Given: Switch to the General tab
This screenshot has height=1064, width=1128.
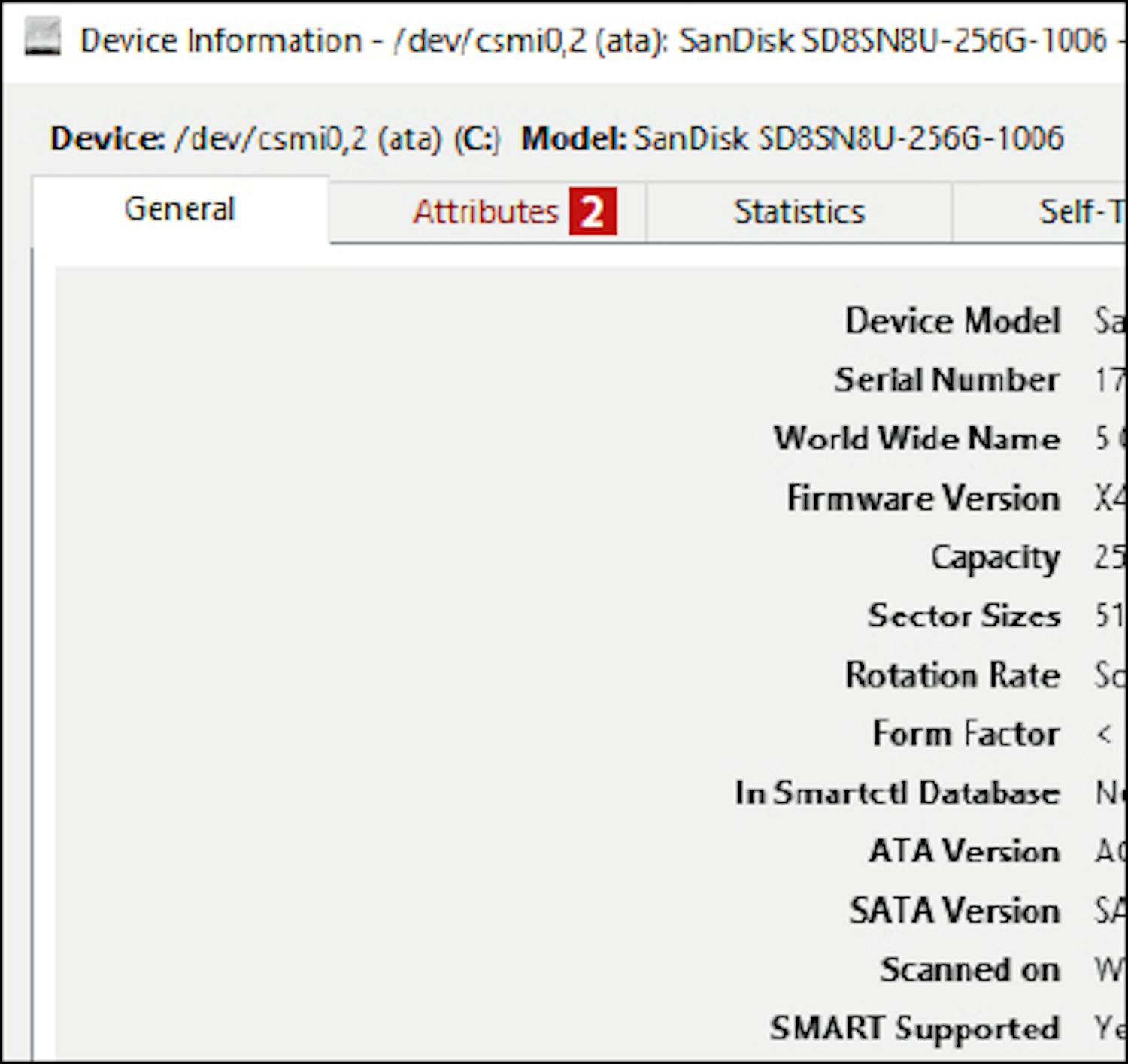Looking at the screenshot, I should pos(180,209).
